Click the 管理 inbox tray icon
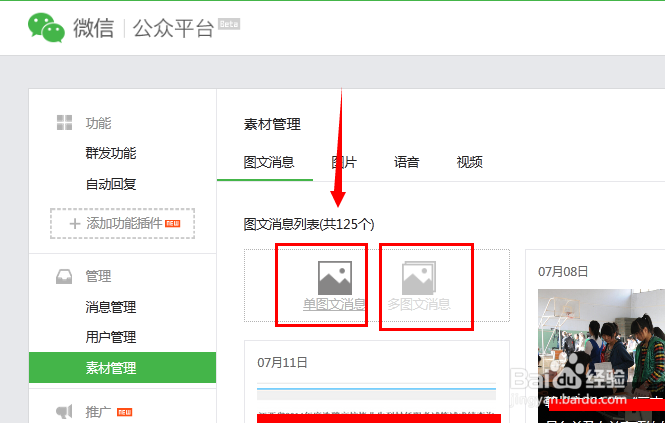 pyautogui.click(x=64, y=277)
